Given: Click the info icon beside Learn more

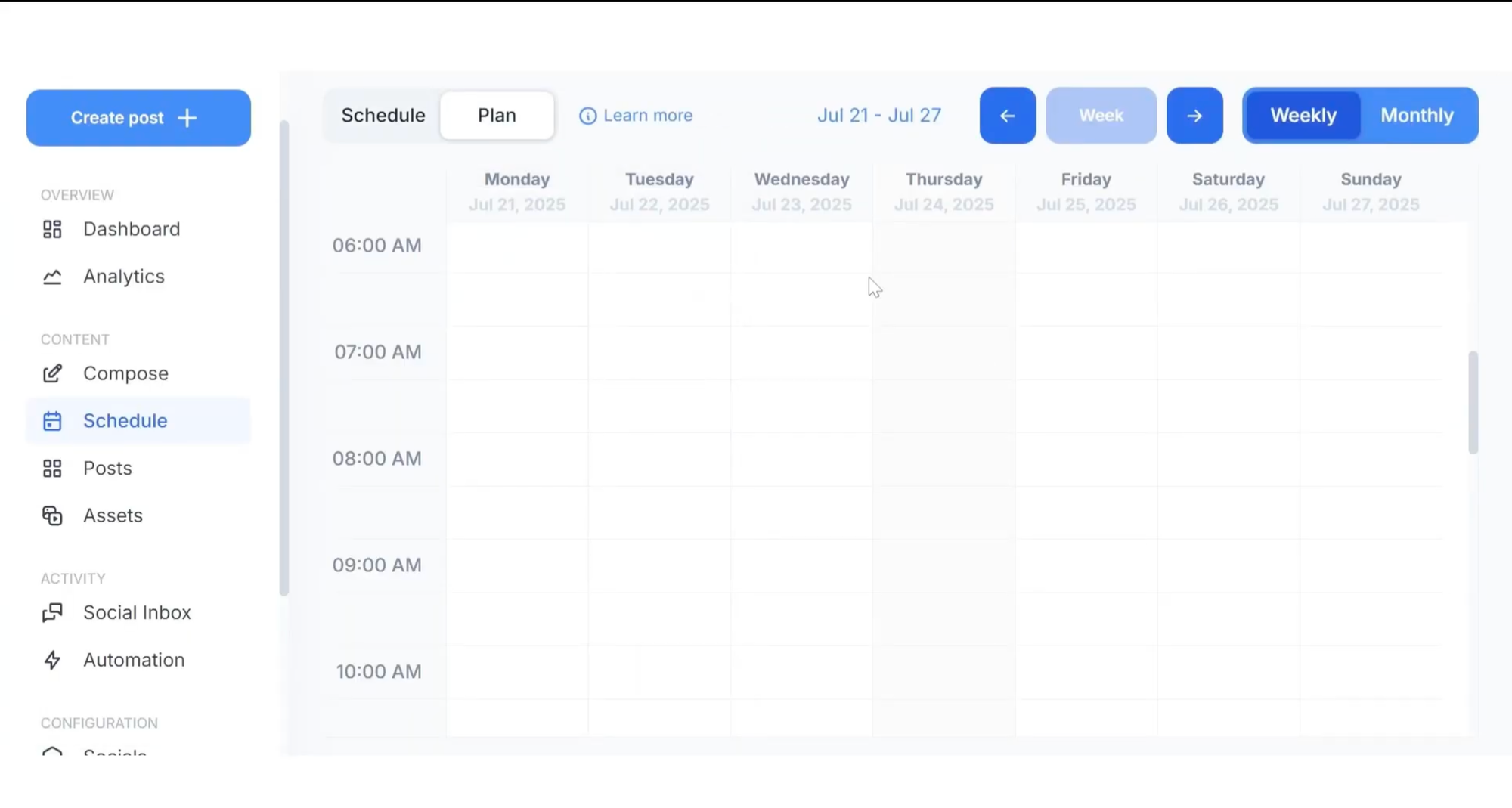Looking at the screenshot, I should click(587, 116).
